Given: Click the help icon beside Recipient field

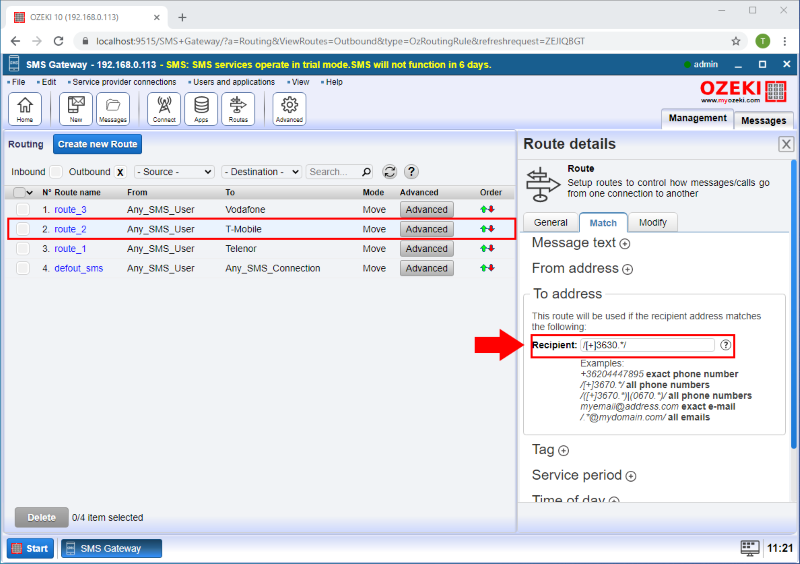Looking at the screenshot, I should click(725, 345).
